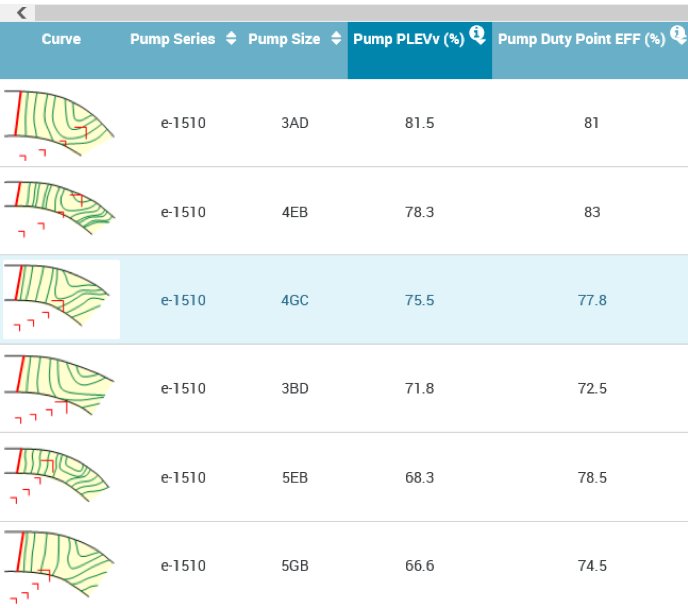Open the 4EB pump curve thumbnail
This screenshot has height=608, width=688.
tap(60, 209)
